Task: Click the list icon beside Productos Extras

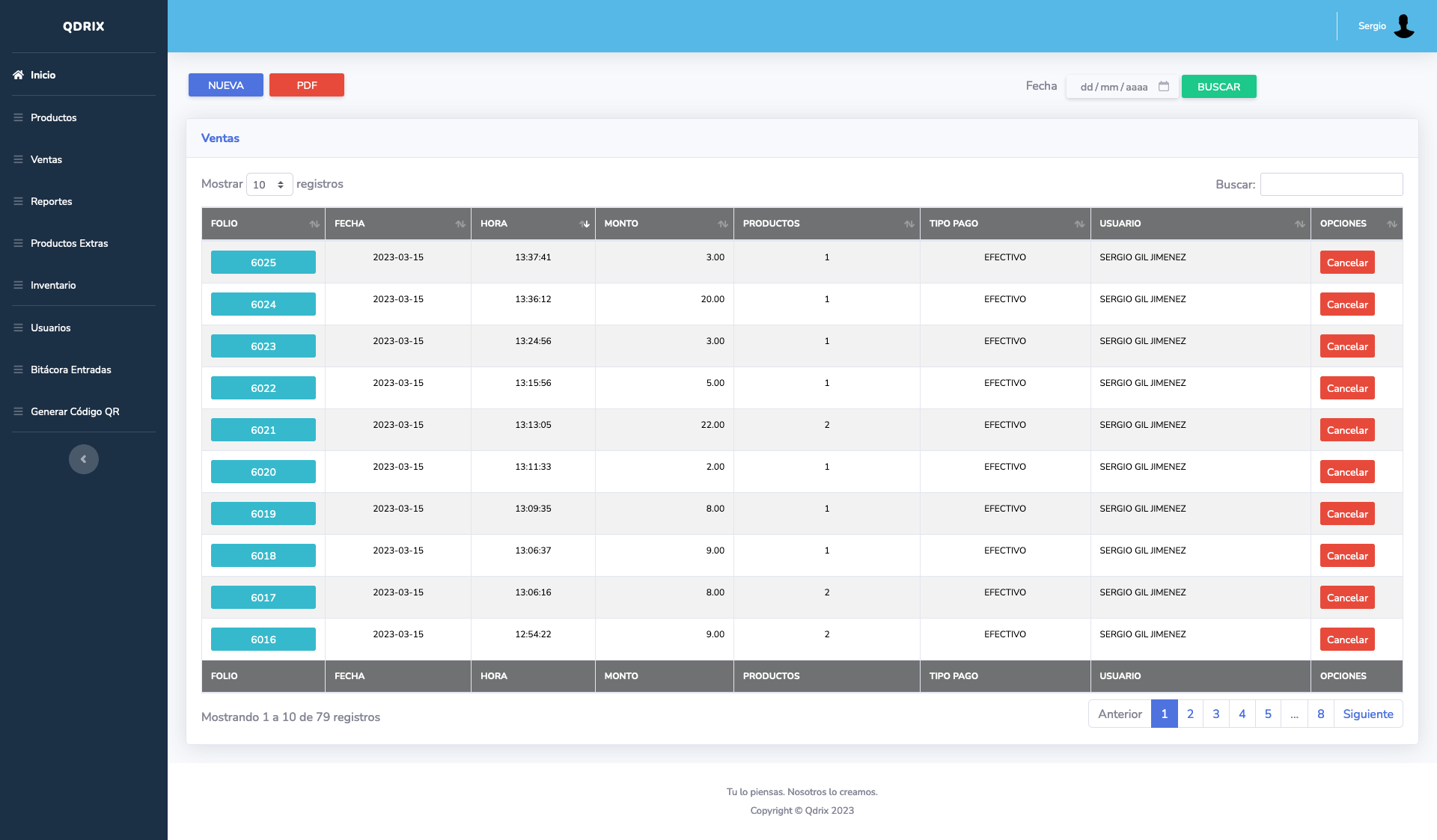Action: [x=18, y=243]
